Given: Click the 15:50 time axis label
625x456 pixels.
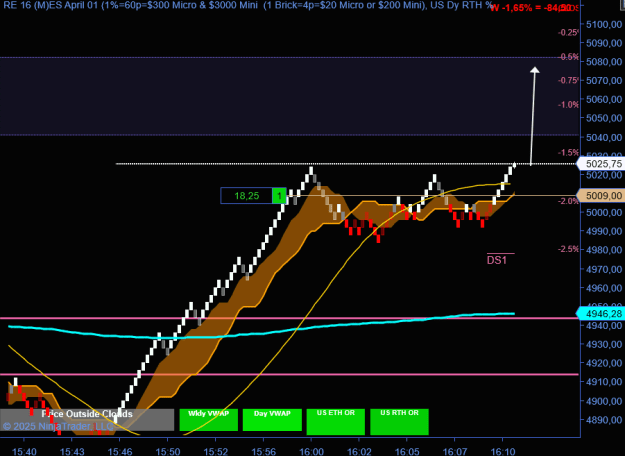Looking at the screenshot, I should click(x=168, y=451).
